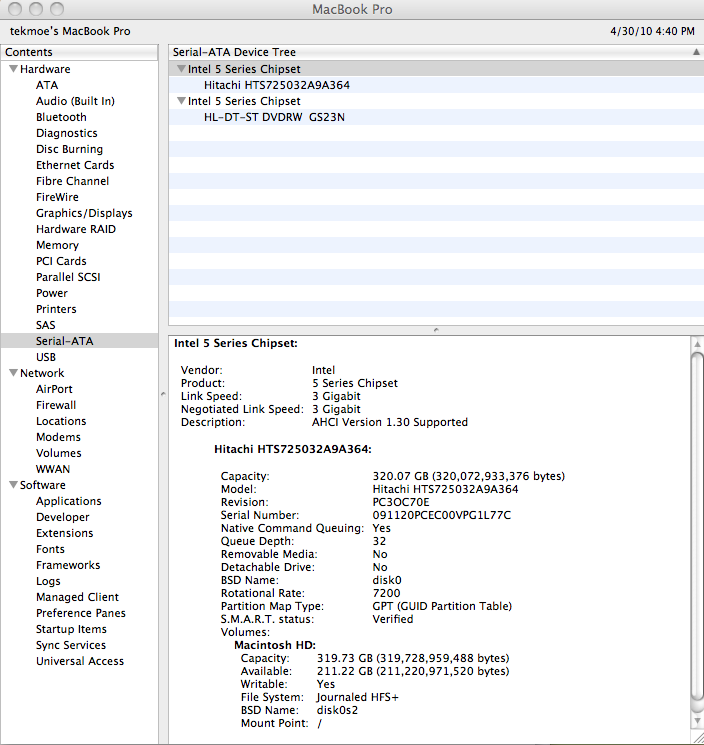
Task: Click tekmoe's MacBook Pro header text
Action: [70, 31]
